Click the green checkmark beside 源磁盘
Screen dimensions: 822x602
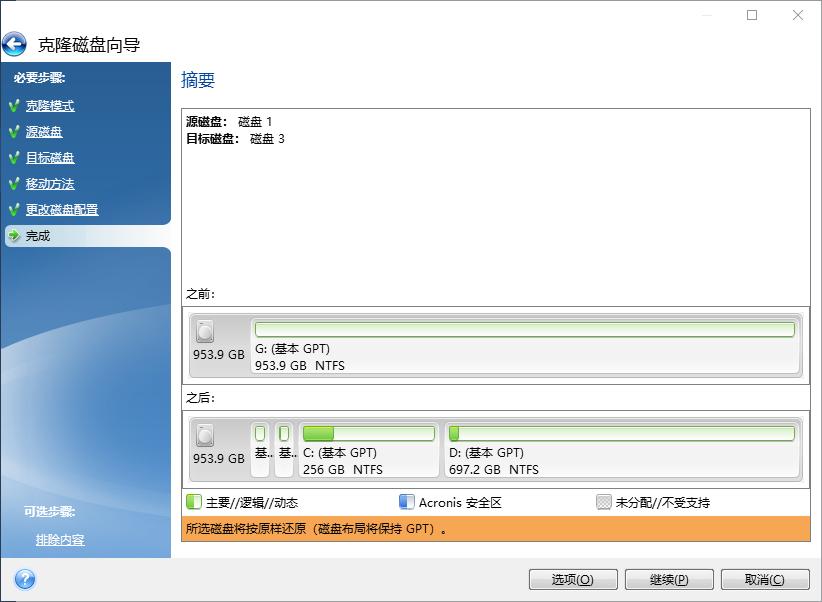pyautogui.click(x=15, y=132)
